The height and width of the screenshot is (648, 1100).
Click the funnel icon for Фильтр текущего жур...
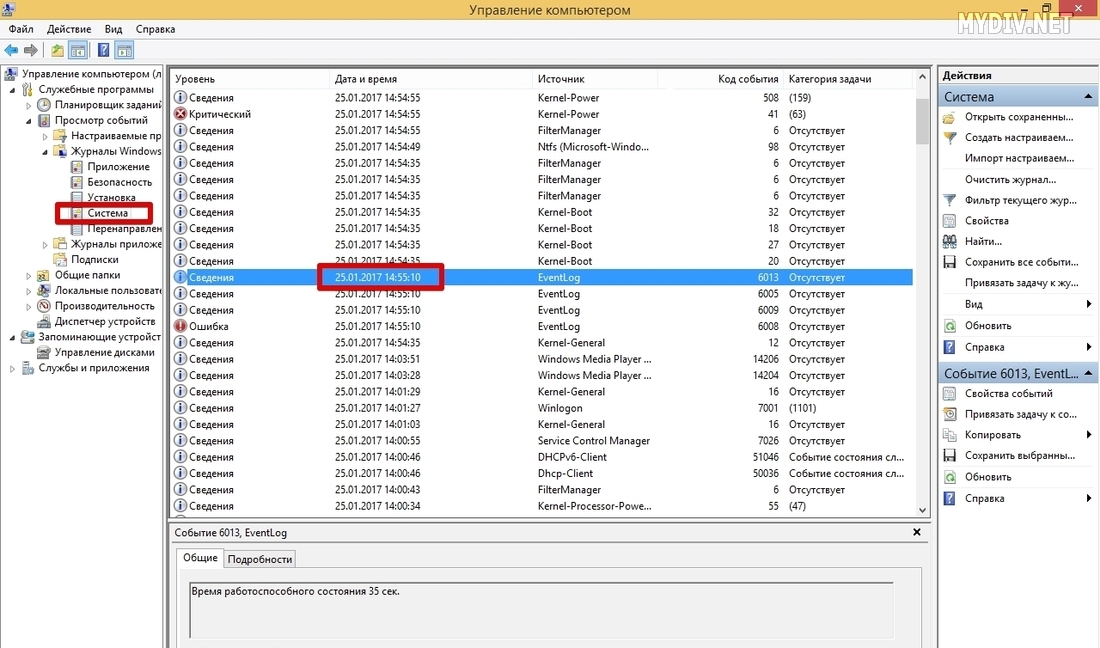click(949, 200)
